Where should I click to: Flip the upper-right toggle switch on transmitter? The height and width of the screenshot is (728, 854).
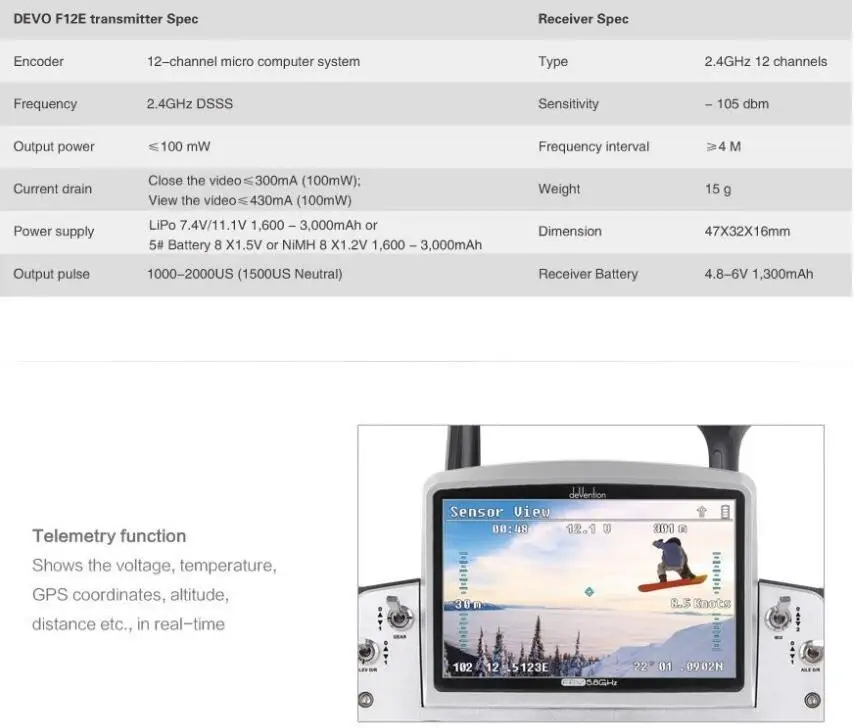779,614
